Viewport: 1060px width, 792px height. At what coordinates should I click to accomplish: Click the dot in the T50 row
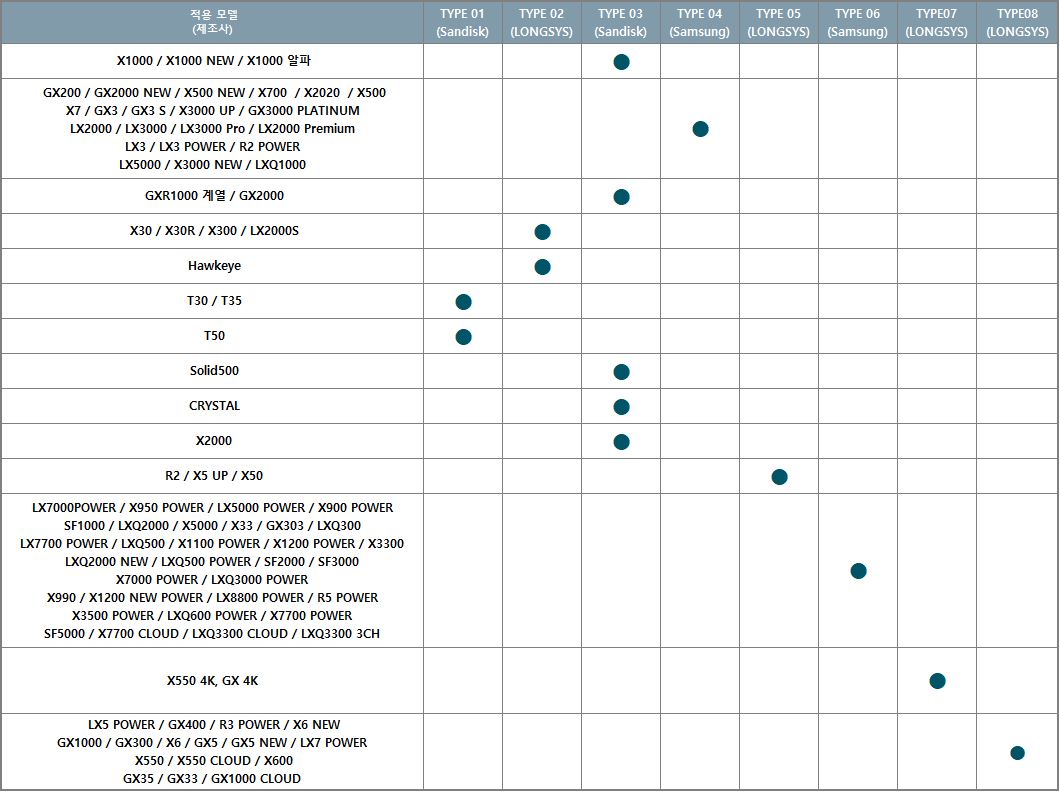pos(463,337)
